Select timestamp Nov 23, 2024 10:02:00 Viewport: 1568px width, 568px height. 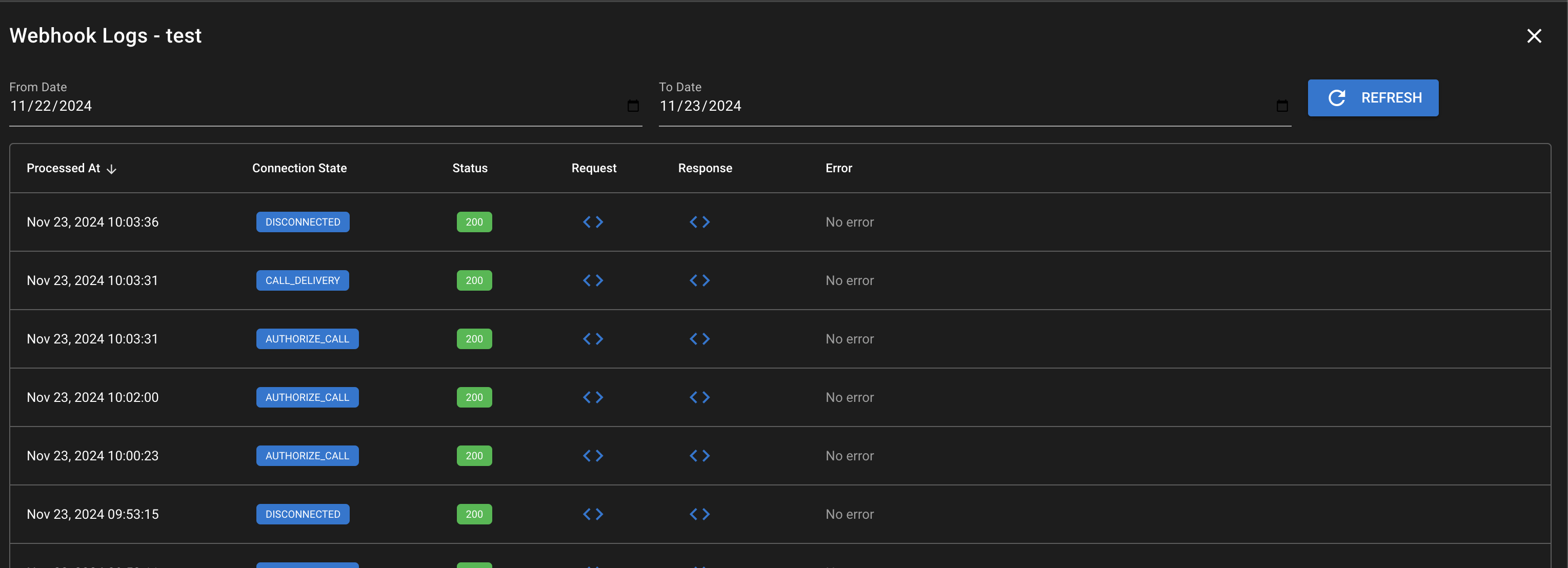click(x=92, y=397)
